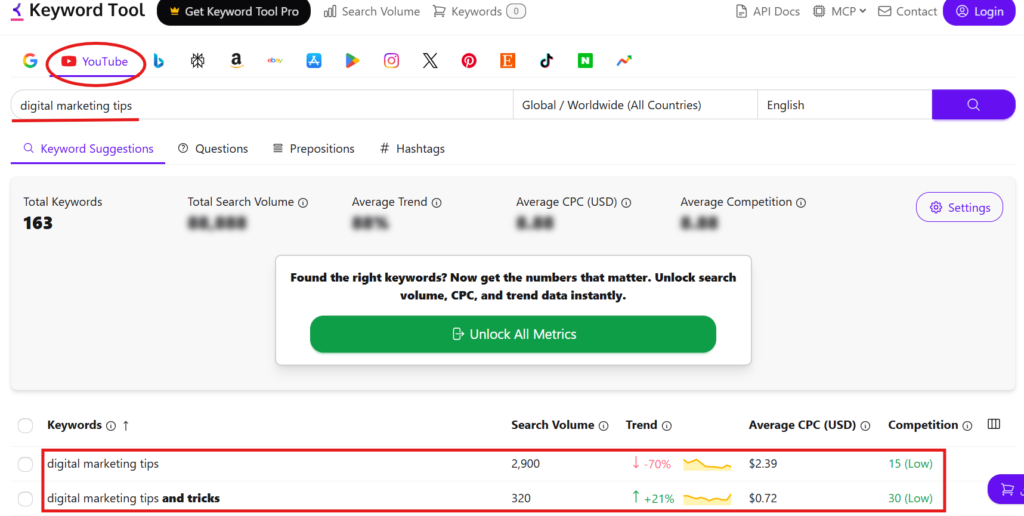Click the "digital marketing tips" keyword text
This screenshot has width=1024, height=516.
pos(103,464)
